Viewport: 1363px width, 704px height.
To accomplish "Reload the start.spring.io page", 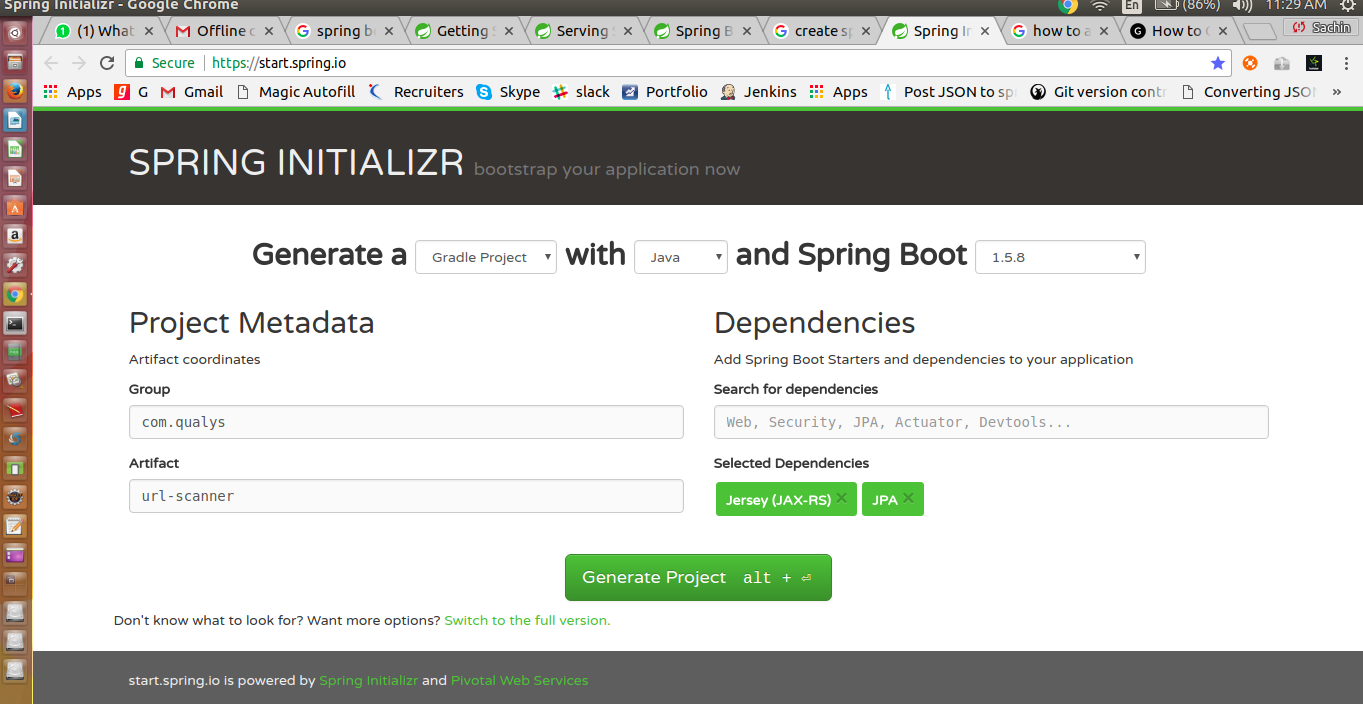I will 107,63.
